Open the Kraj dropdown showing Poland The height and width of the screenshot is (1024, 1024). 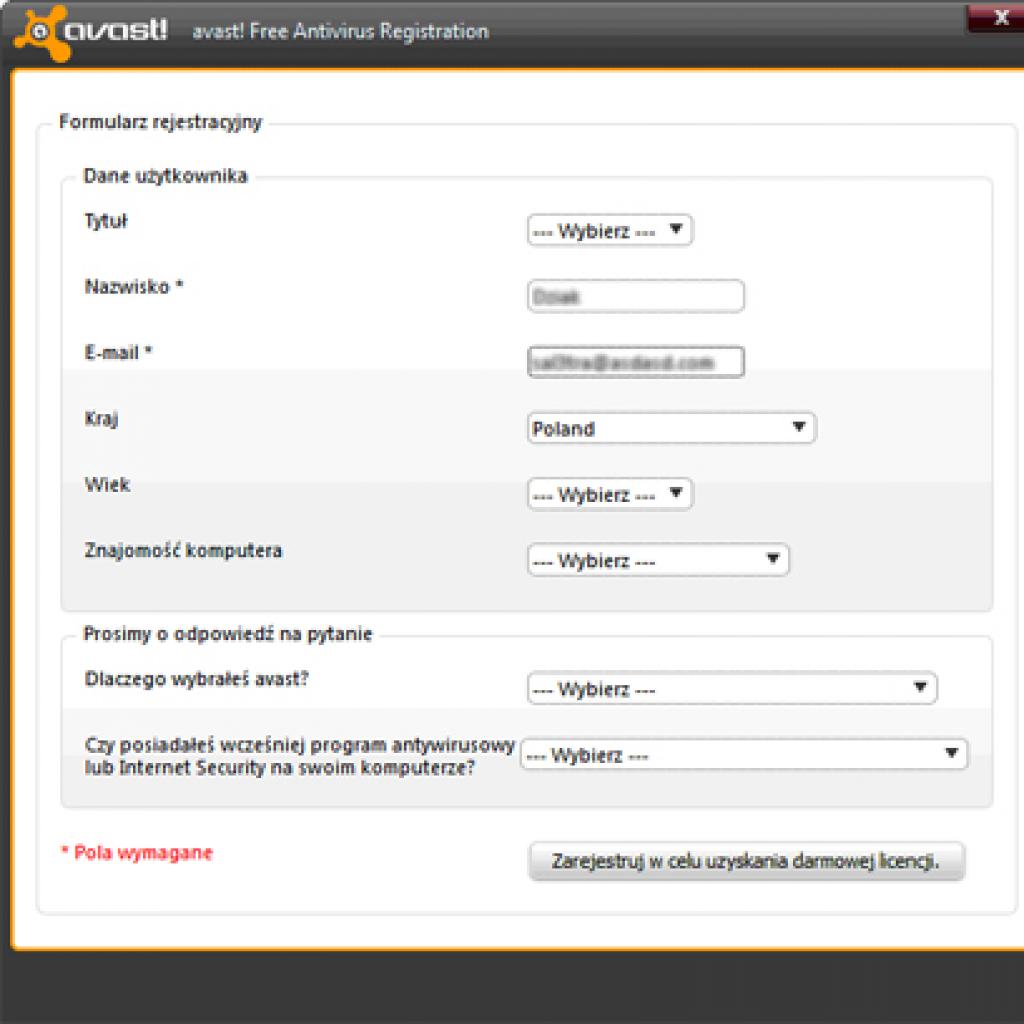tap(671, 428)
